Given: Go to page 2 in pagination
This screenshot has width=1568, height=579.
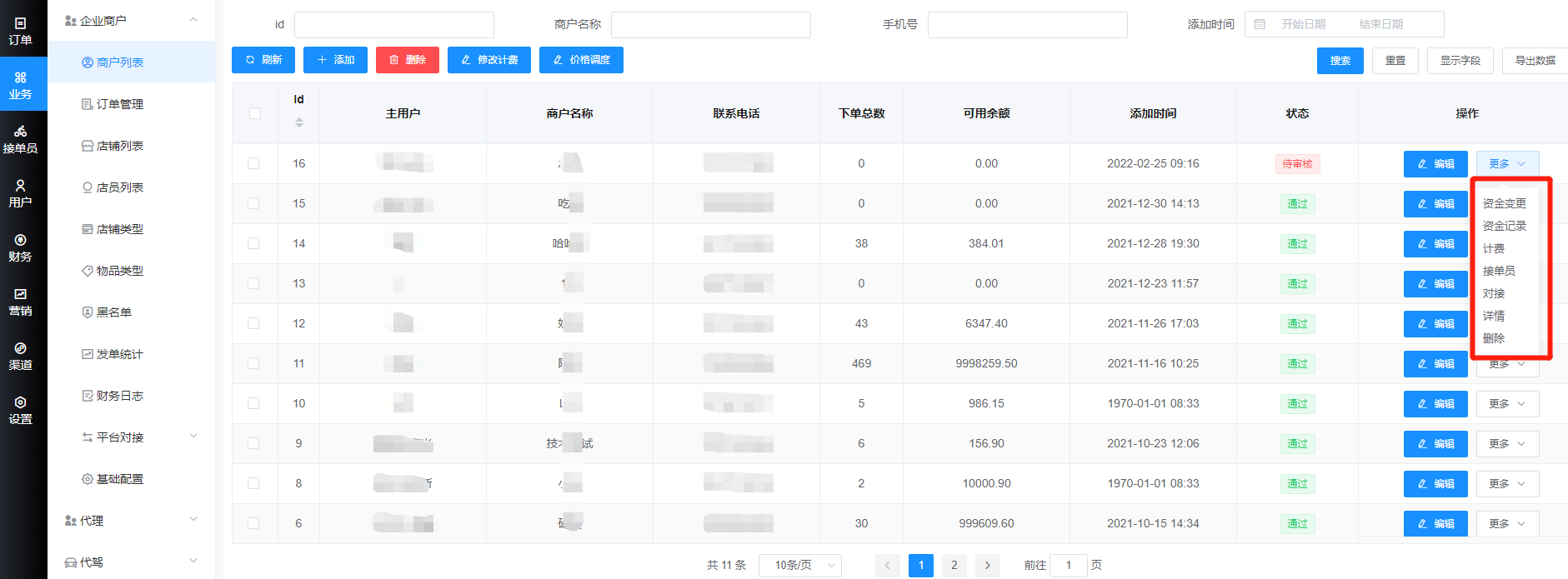Looking at the screenshot, I should (x=954, y=566).
